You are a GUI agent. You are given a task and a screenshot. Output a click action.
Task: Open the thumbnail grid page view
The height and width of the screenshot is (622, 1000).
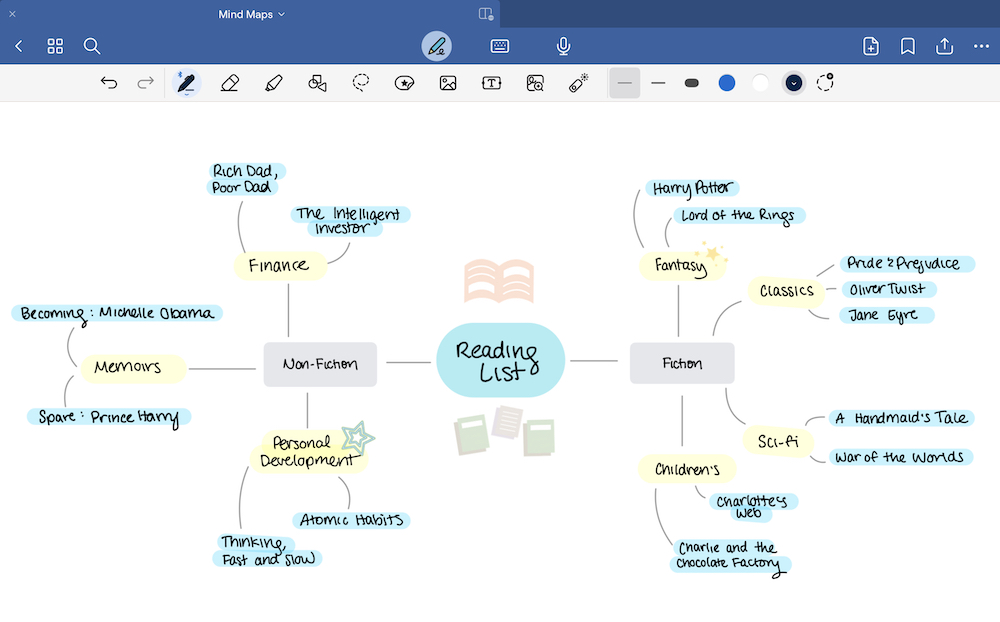coord(55,46)
